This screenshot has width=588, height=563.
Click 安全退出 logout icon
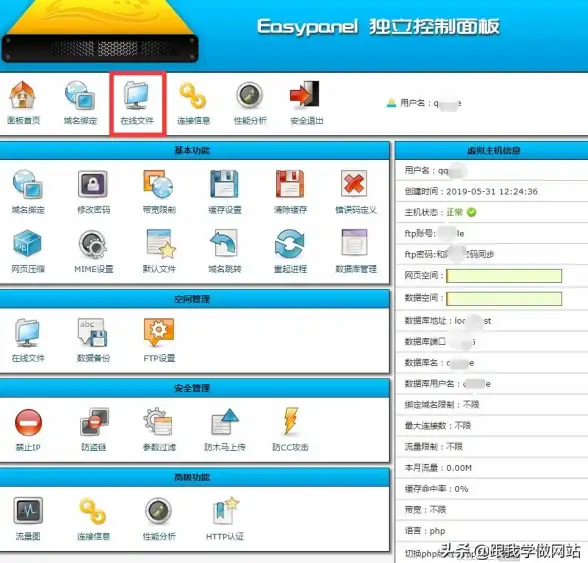(x=306, y=94)
